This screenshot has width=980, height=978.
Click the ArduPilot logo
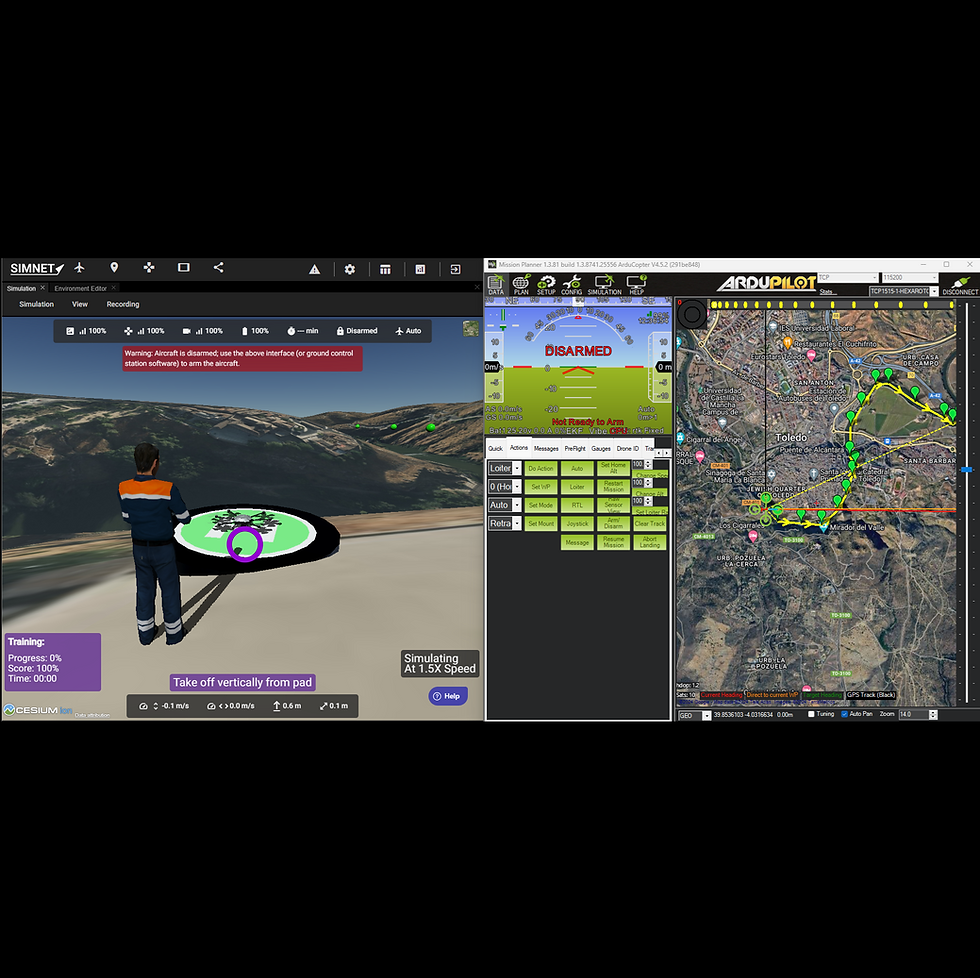766,283
